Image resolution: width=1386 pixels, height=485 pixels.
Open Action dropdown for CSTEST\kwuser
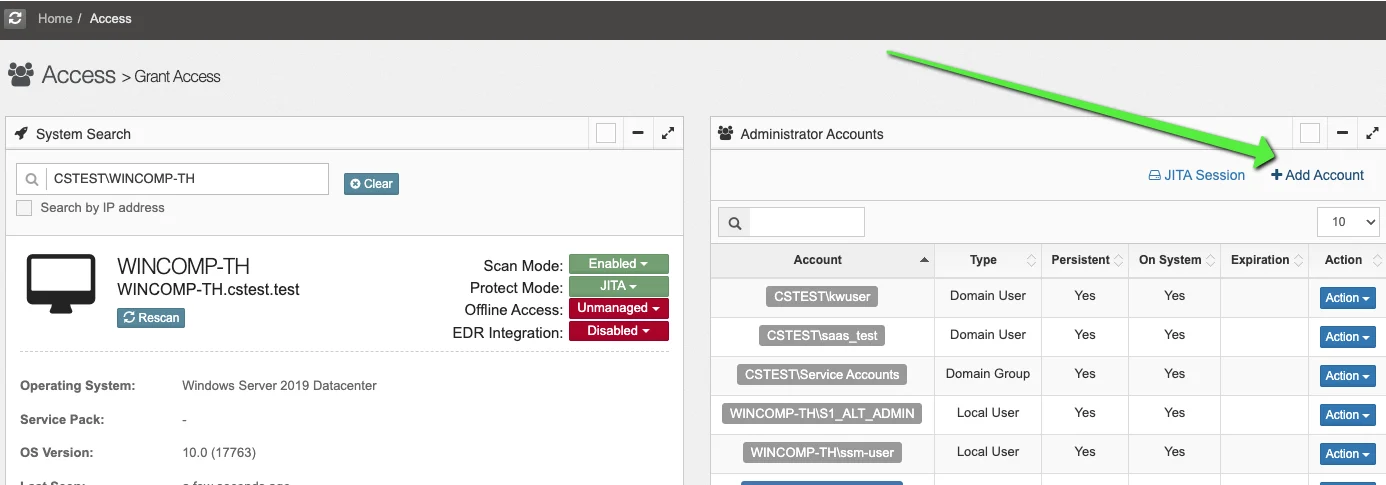(x=1347, y=298)
